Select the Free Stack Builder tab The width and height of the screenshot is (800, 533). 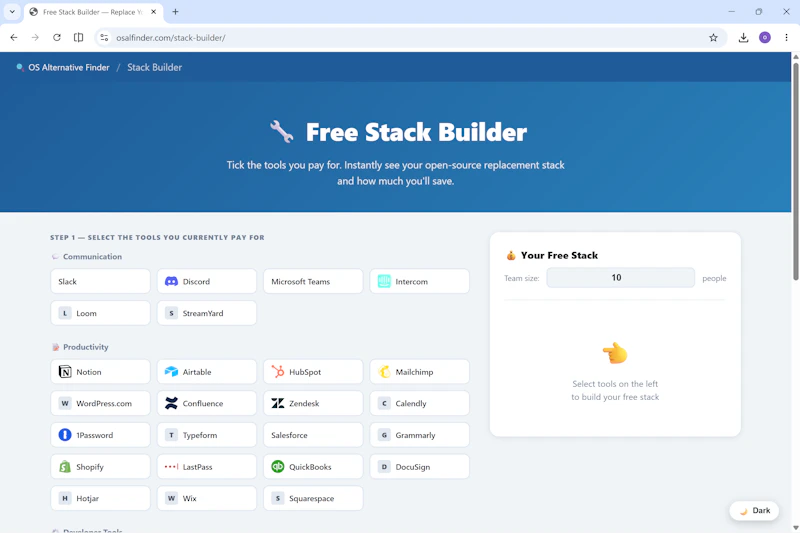click(x=94, y=12)
